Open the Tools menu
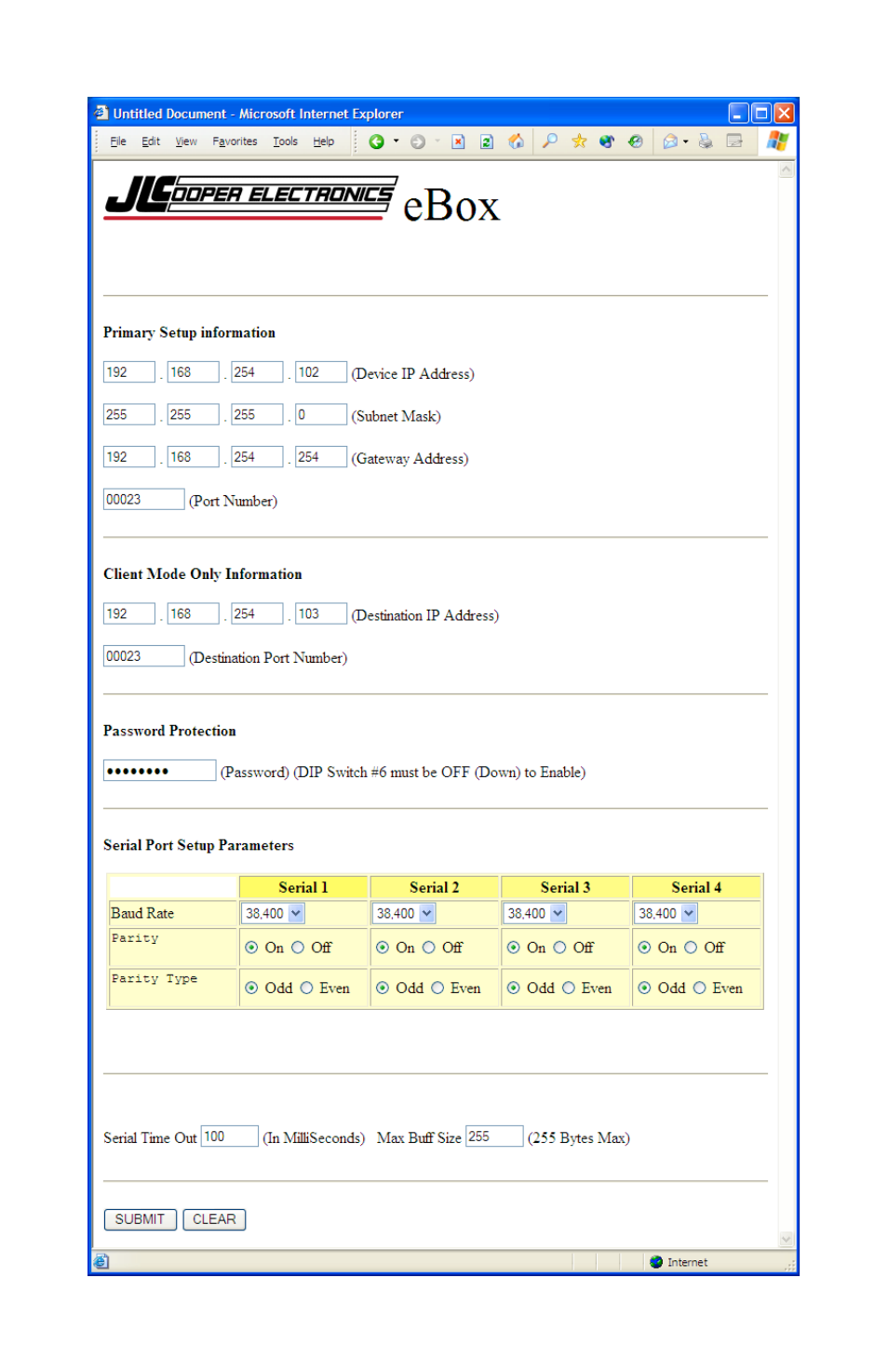Image resolution: width=888 pixels, height=1372 pixels. pyautogui.click(x=285, y=141)
